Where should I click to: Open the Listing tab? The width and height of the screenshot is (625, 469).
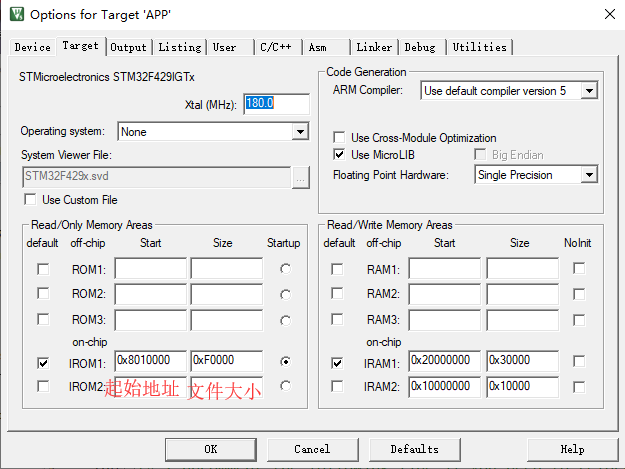point(180,47)
